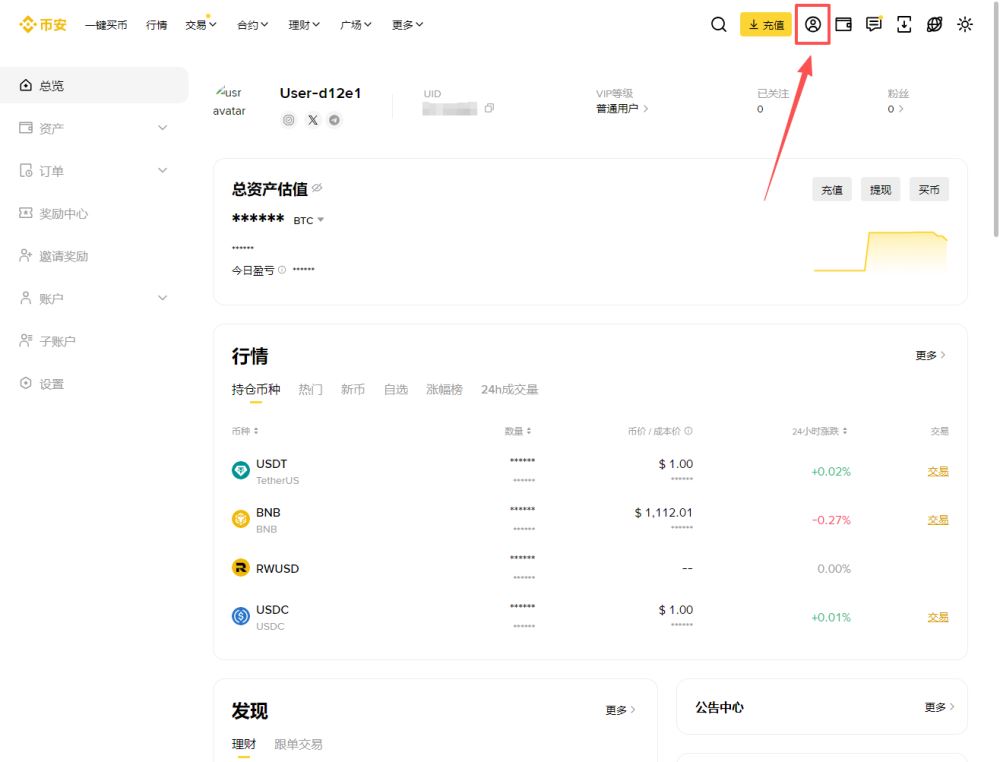
Task: Open the 合约 menu in the top bar
Action: 252,24
